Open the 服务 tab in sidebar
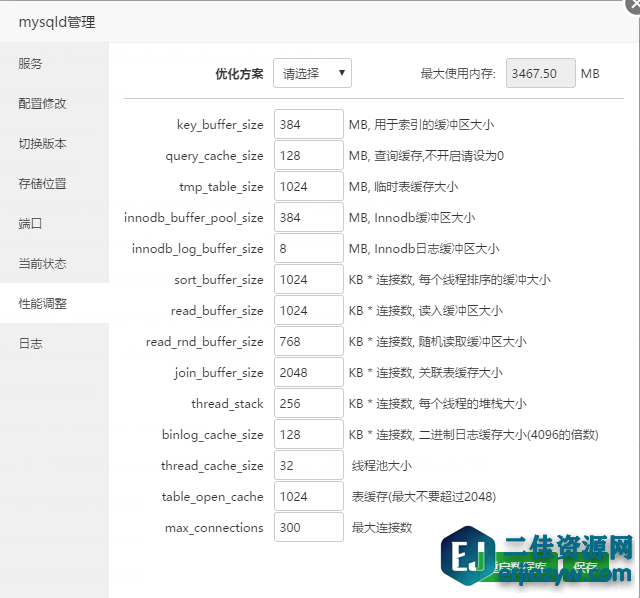The height and width of the screenshot is (598, 640). pyautogui.click(x=54, y=63)
